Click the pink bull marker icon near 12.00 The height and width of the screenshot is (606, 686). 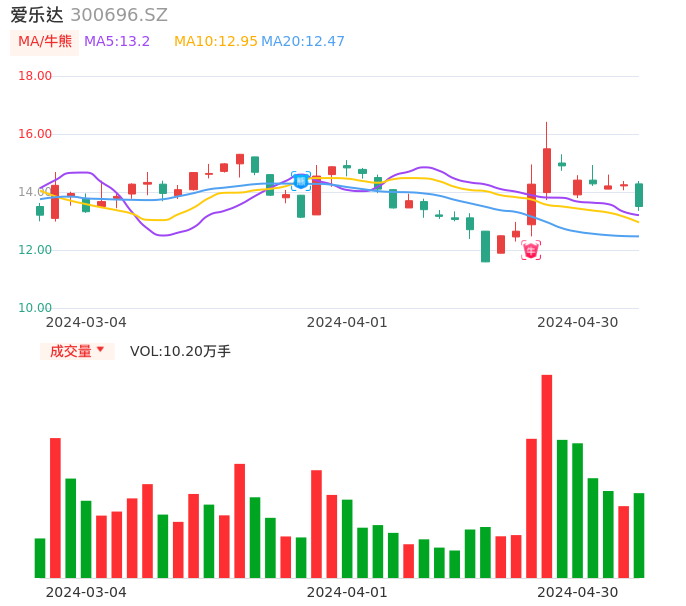click(531, 250)
